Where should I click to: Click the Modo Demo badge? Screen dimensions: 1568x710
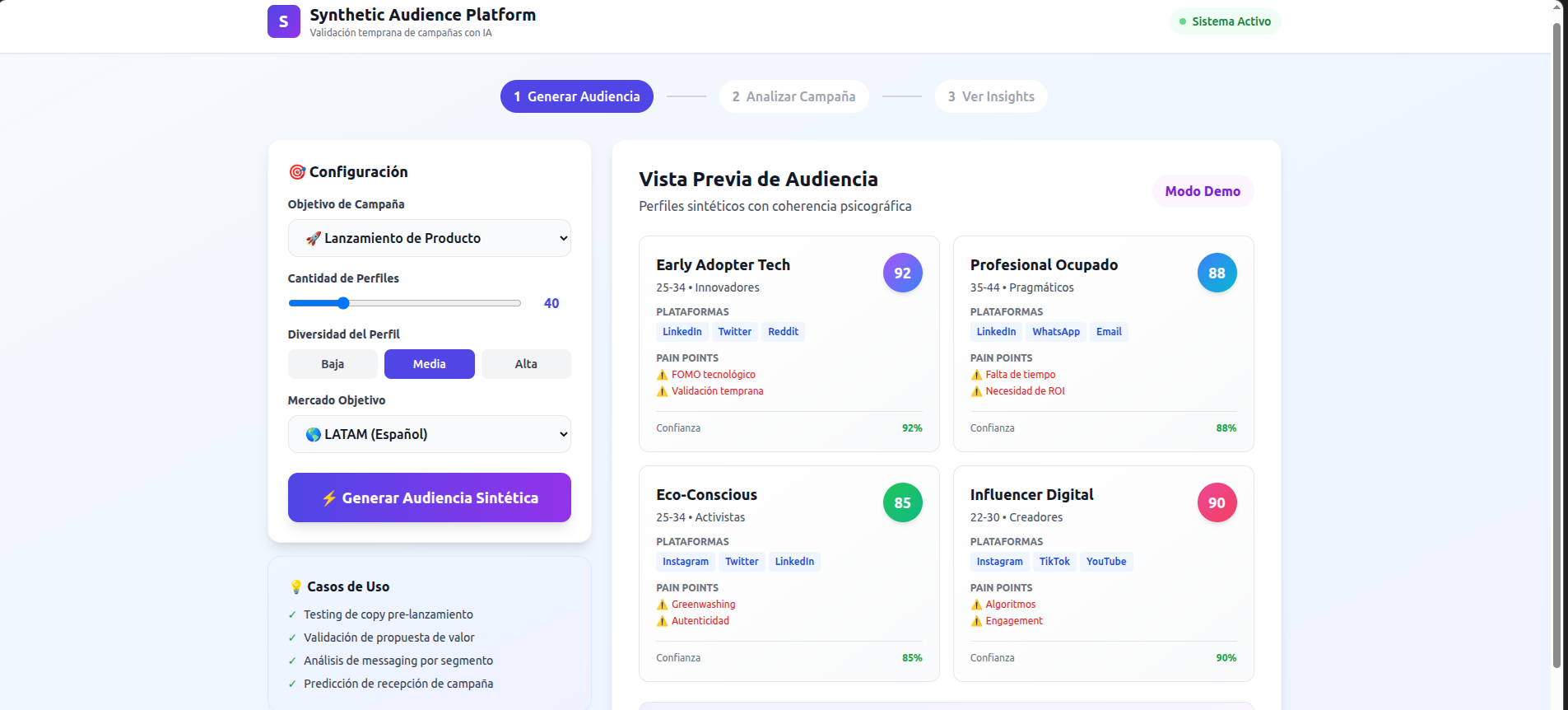pyautogui.click(x=1202, y=191)
